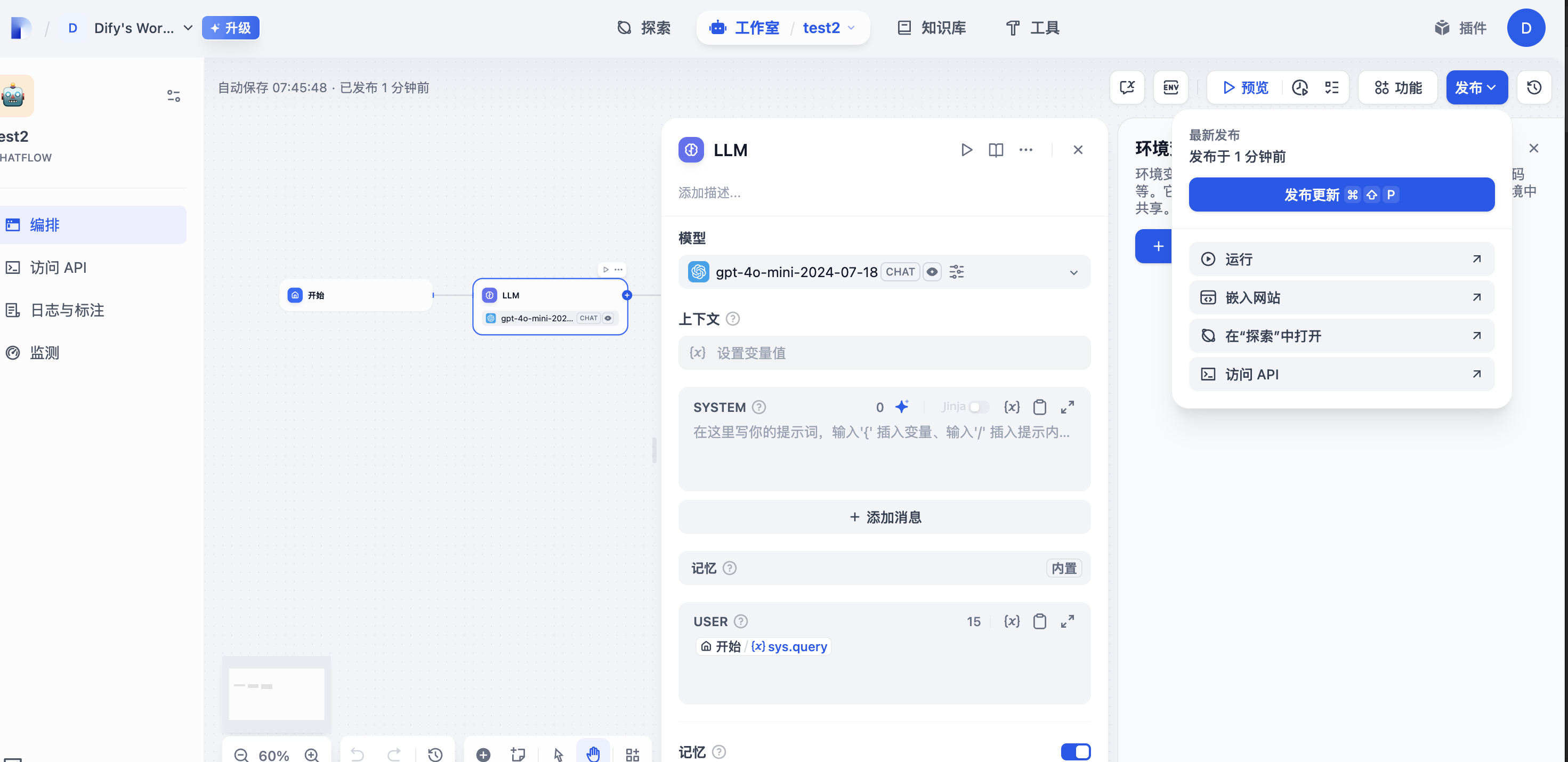Disable the memory toggle switch
This screenshot has width=1568, height=762.
[1075, 752]
